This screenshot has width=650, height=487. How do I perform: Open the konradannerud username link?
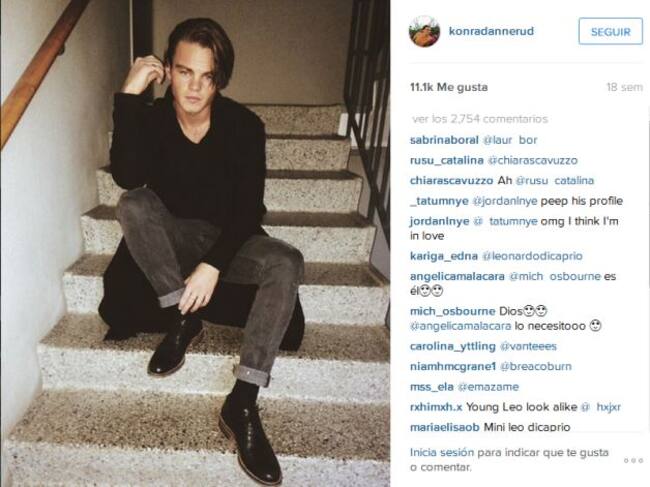point(491,31)
